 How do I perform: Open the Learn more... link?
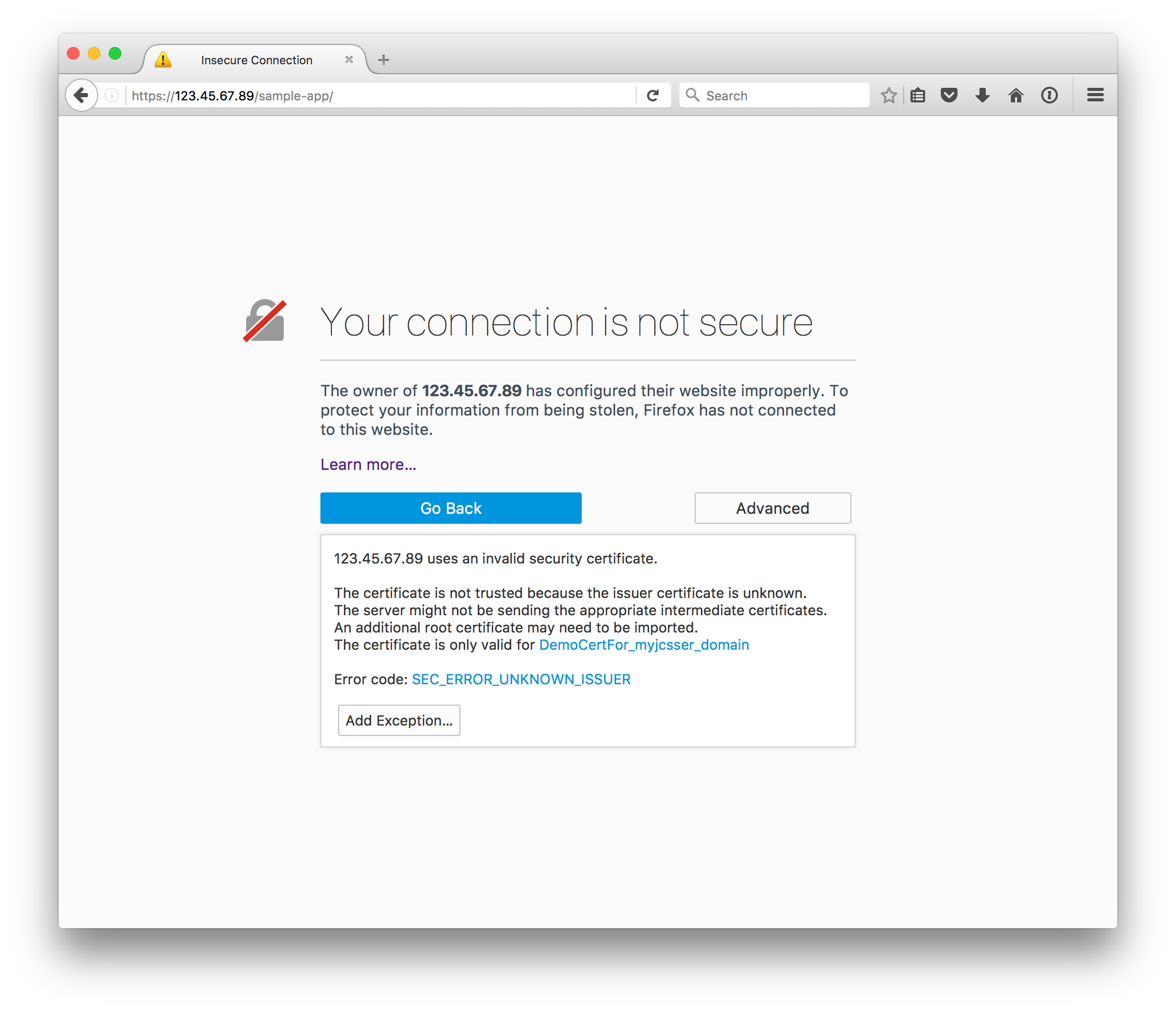[368, 464]
